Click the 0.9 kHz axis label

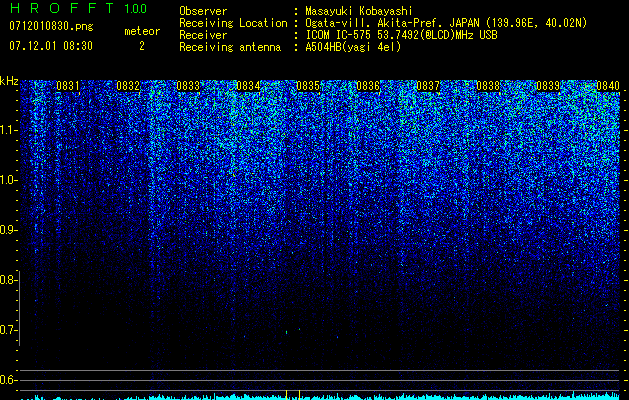(8, 230)
